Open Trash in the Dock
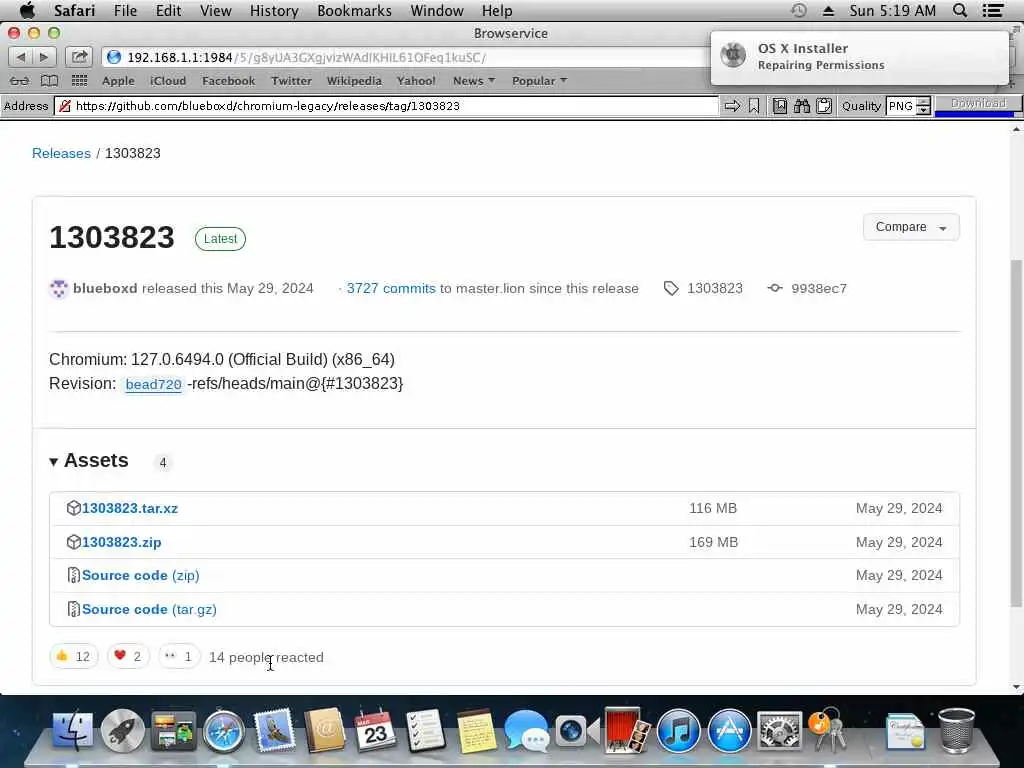Image resolution: width=1024 pixels, height=768 pixels. click(x=957, y=730)
